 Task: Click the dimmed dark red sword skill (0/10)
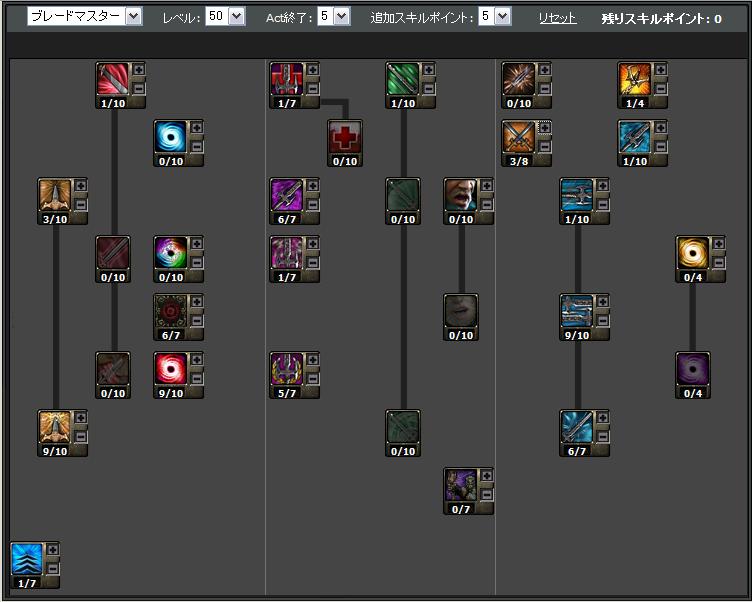click(x=113, y=253)
